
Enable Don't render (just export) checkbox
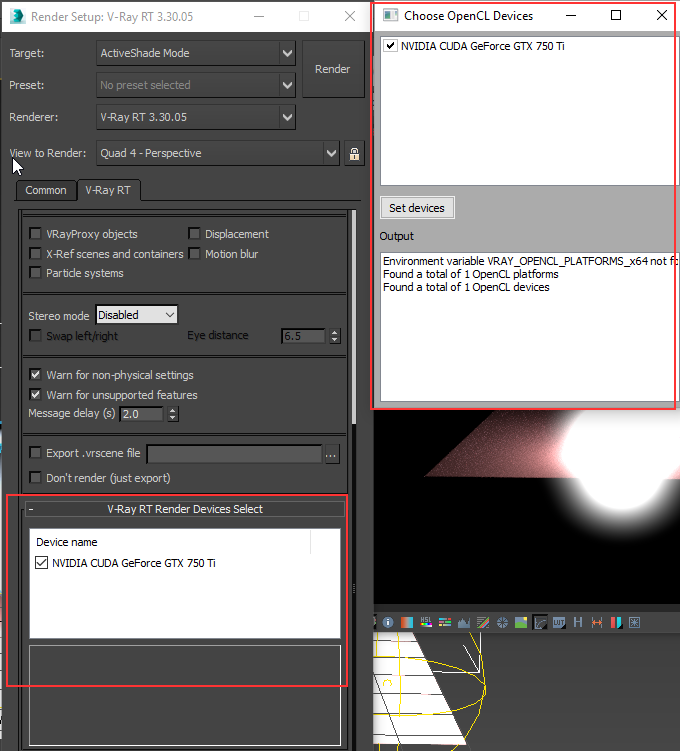35,477
